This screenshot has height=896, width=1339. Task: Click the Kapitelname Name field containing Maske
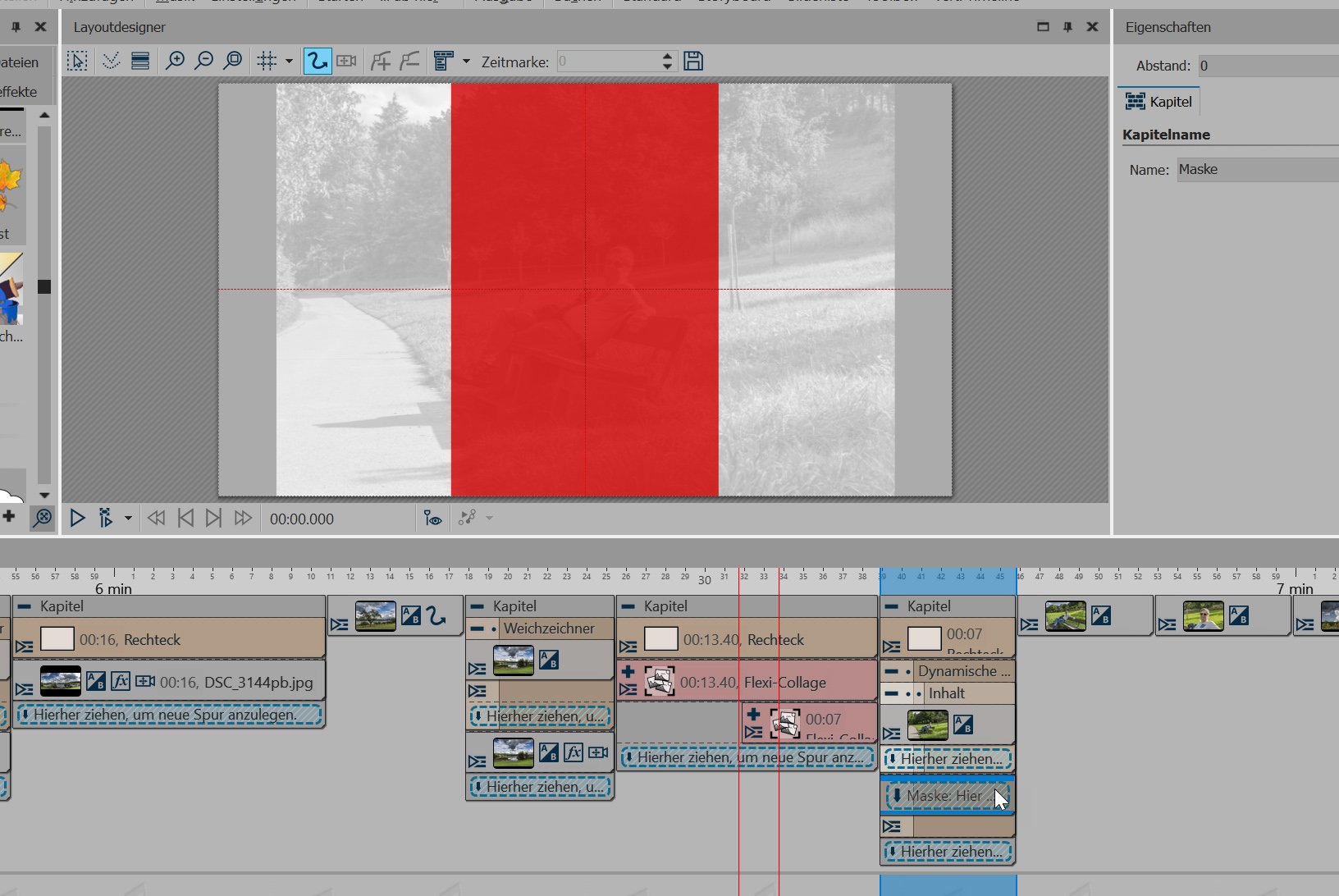coord(1257,170)
